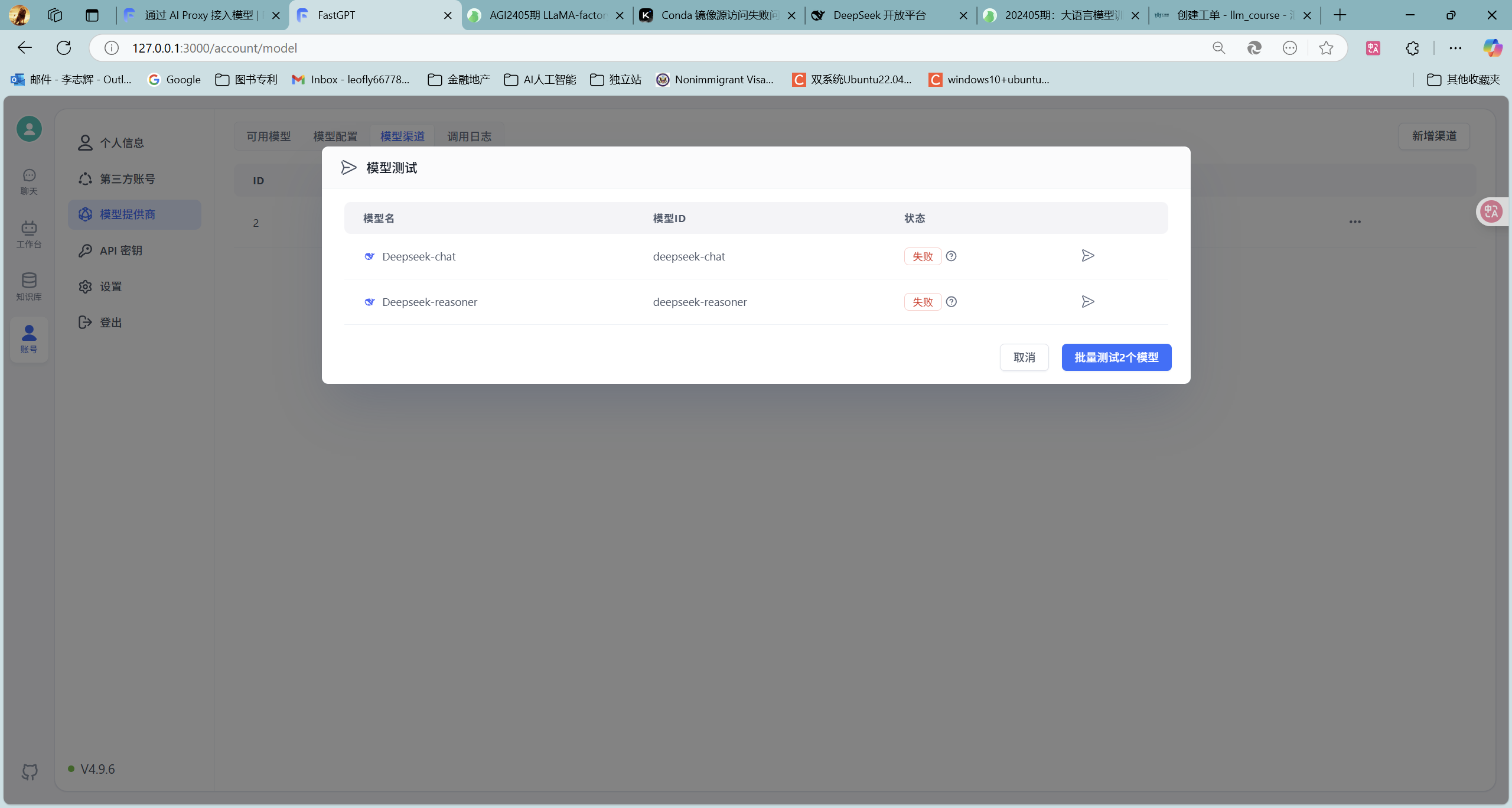This screenshot has width=1512, height=808.
Task: Click 批量测试2个模型 button
Action: [1116, 357]
